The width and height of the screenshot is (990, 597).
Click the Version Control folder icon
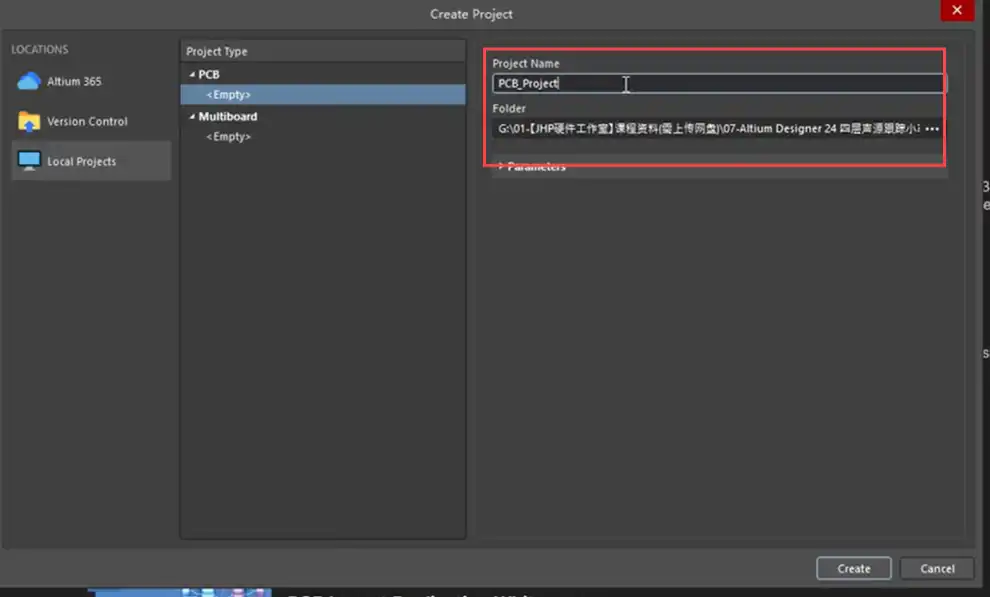click(29, 121)
